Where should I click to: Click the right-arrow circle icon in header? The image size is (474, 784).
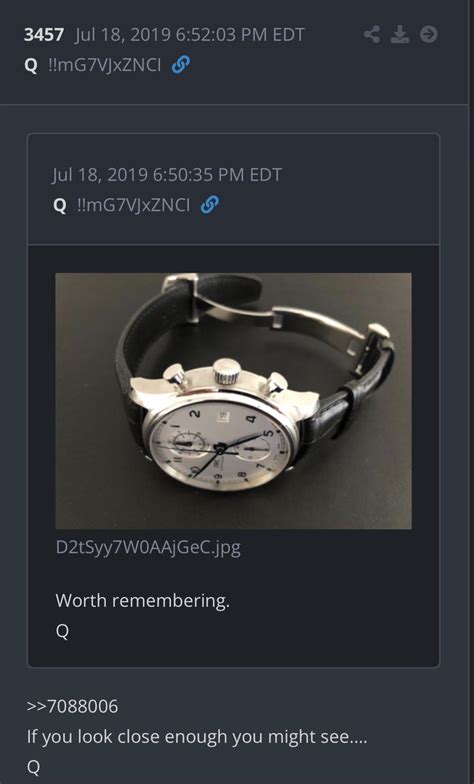pyautogui.click(x=429, y=34)
